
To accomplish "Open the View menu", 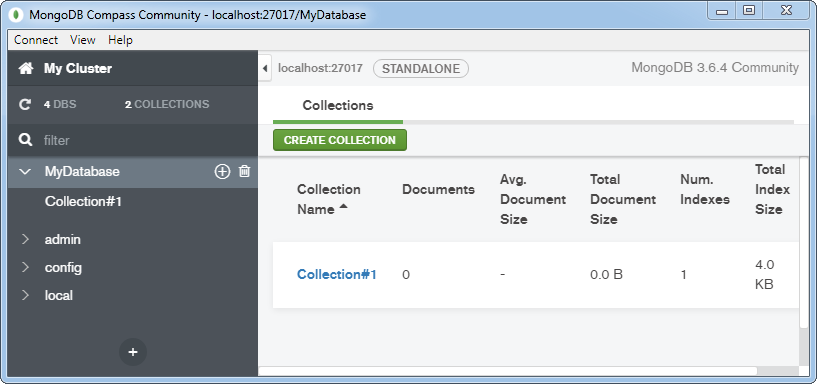I will tap(83, 40).
